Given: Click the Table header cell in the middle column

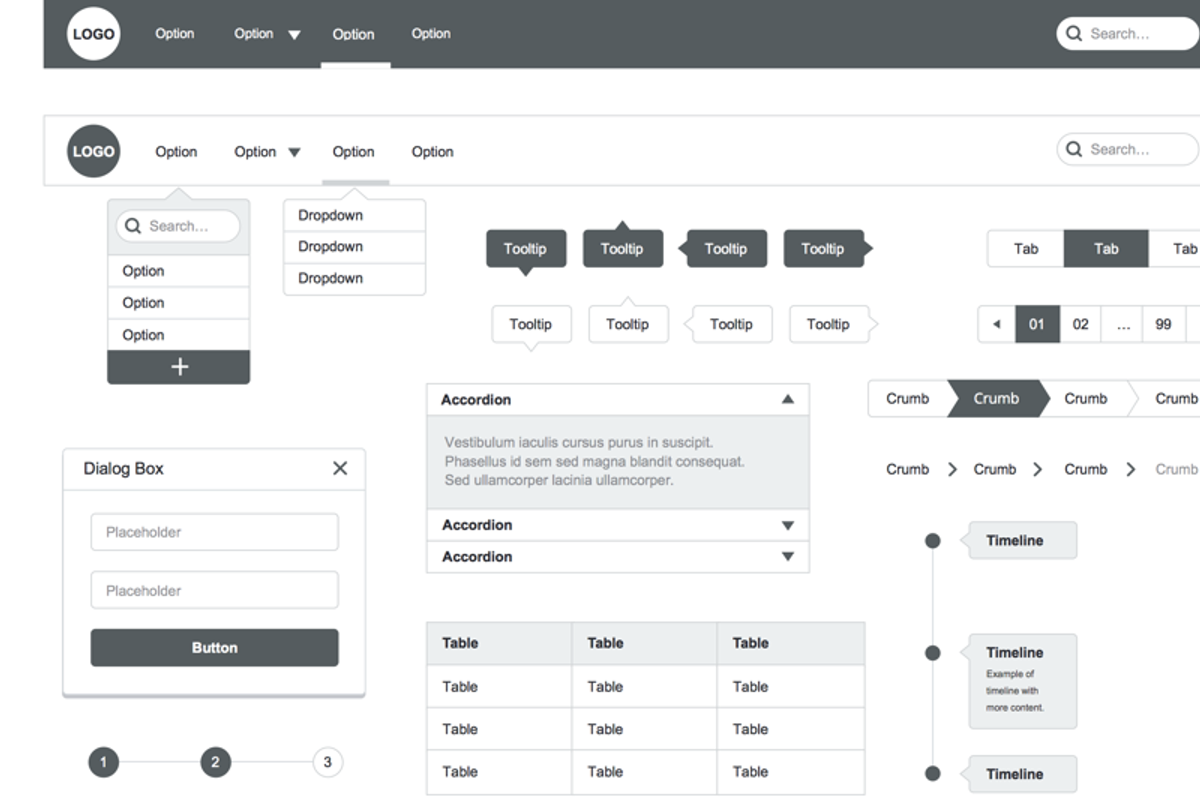Looking at the screenshot, I should pyautogui.click(x=644, y=643).
